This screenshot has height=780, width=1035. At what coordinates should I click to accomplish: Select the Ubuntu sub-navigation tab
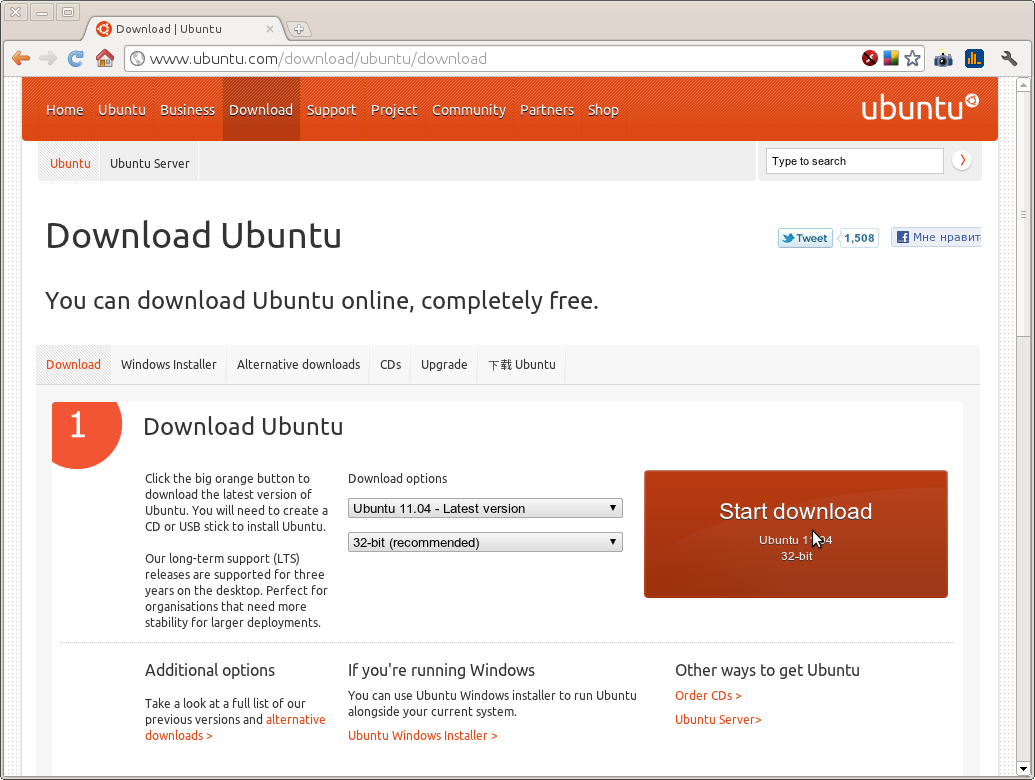70,163
